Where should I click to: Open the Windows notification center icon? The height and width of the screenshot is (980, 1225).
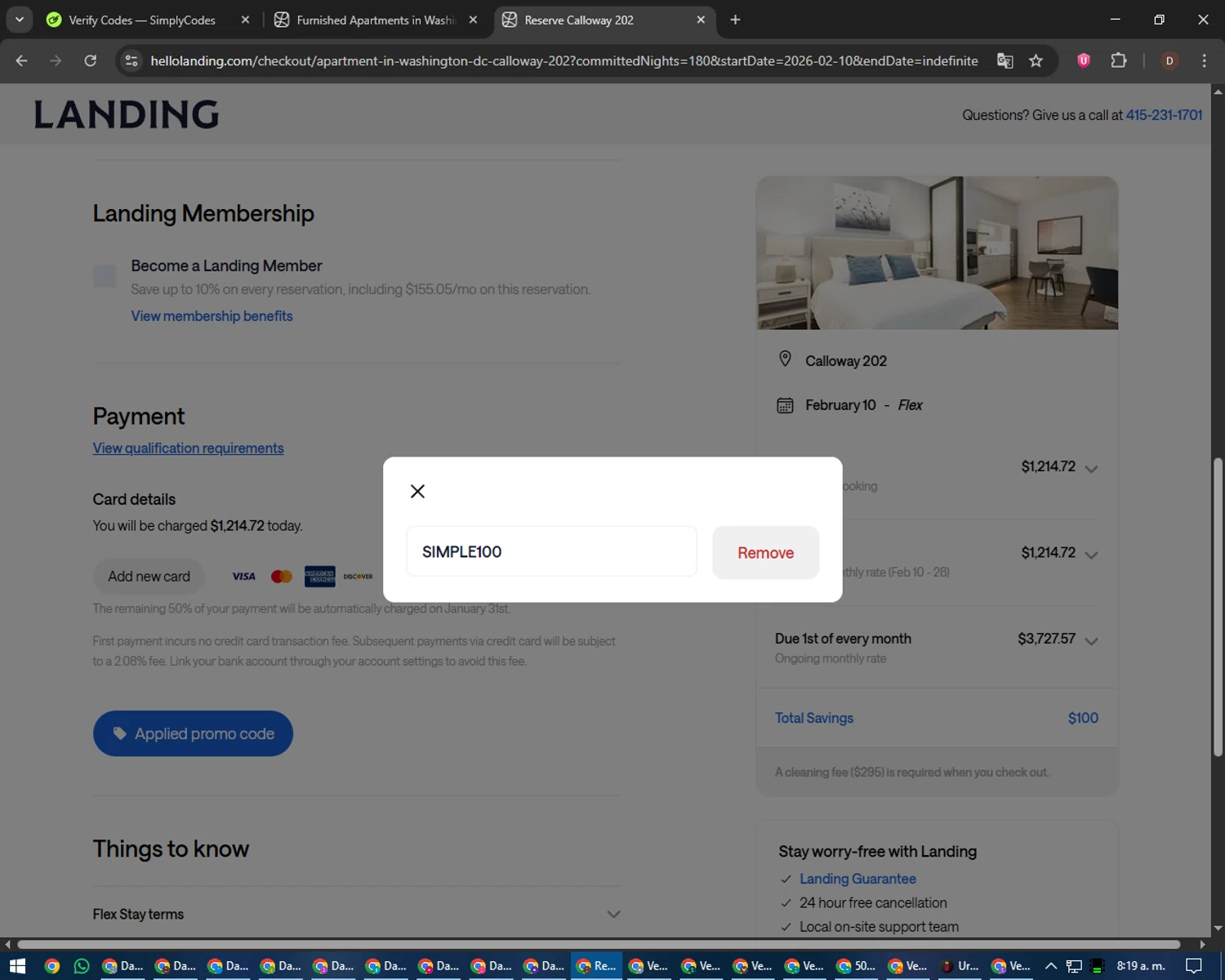(x=1194, y=966)
